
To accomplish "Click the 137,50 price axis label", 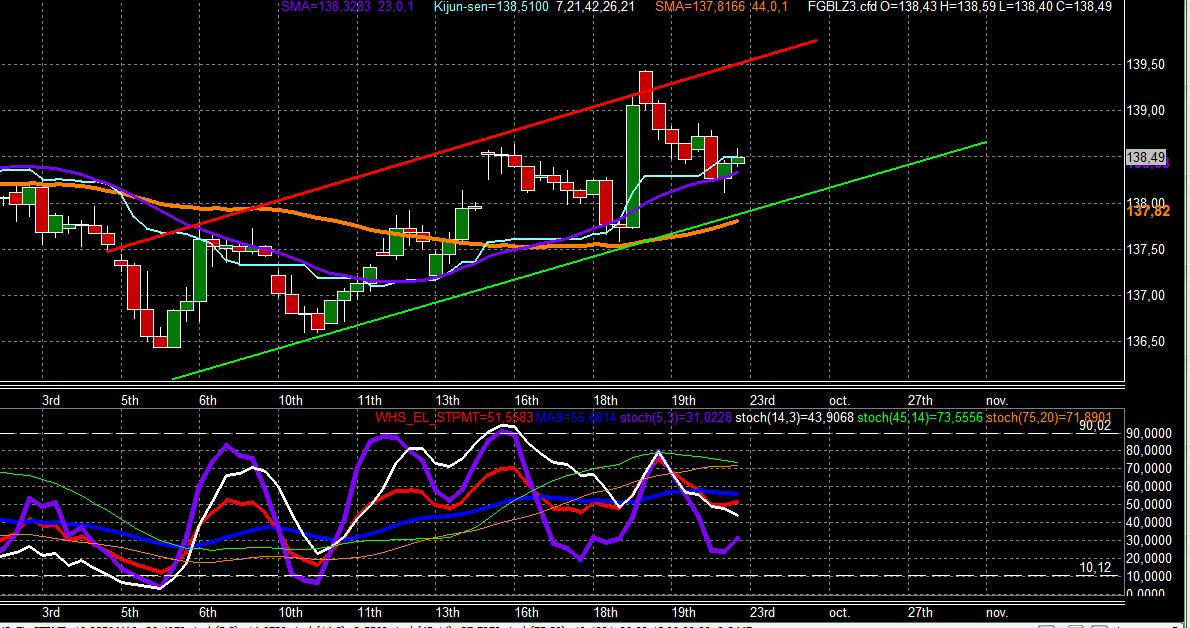I will point(1146,250).
